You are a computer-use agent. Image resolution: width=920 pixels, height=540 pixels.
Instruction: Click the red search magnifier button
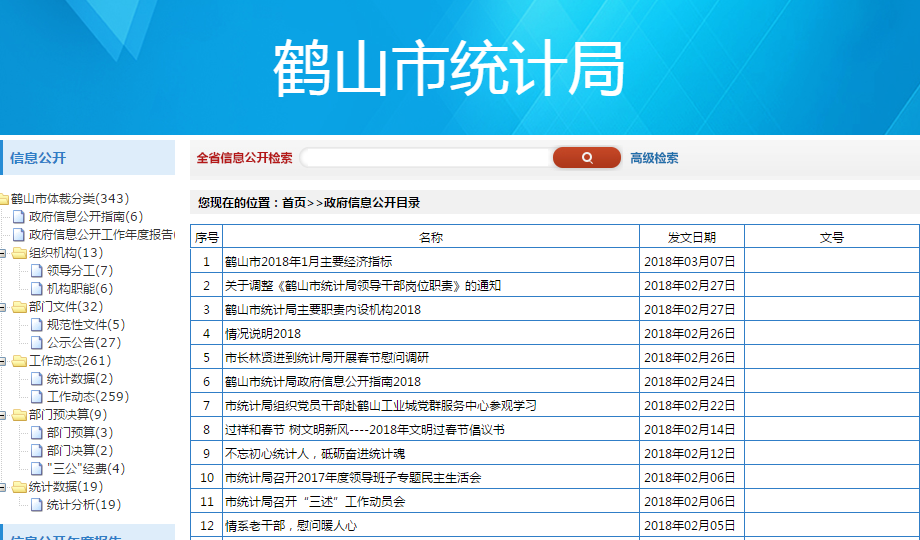pos(587,158)
